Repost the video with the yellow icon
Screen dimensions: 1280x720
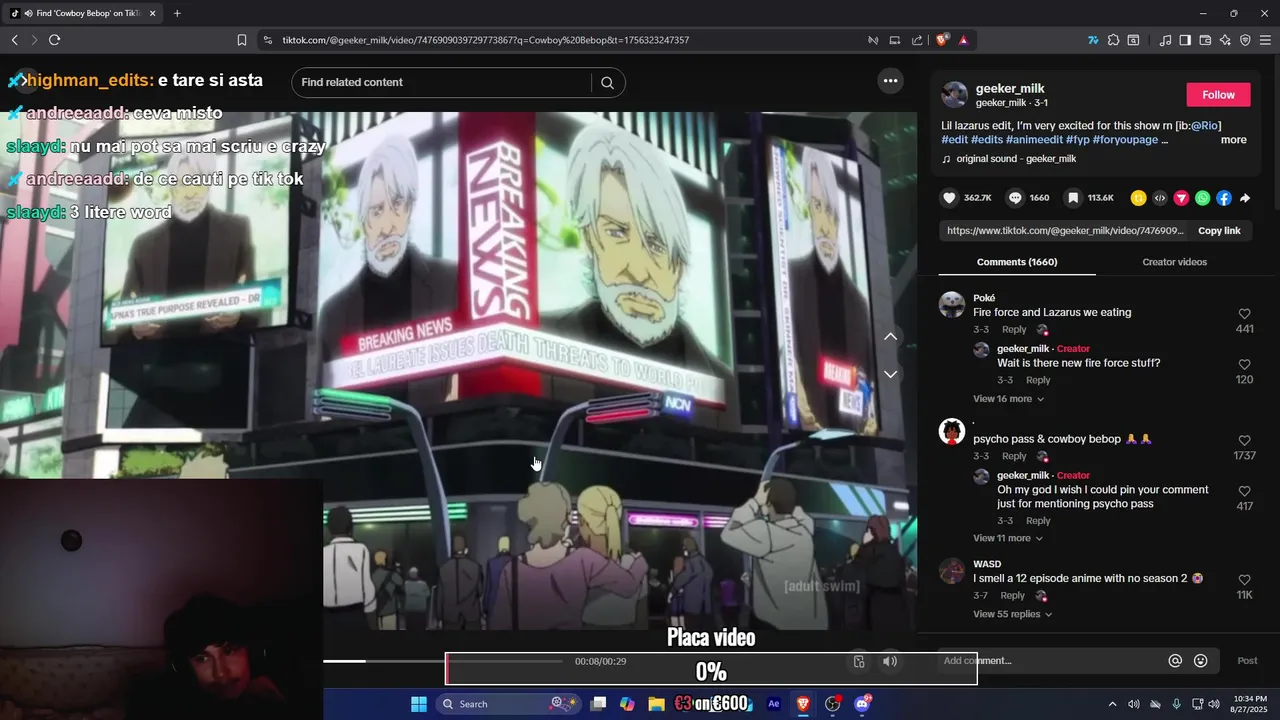point(1138,198)
